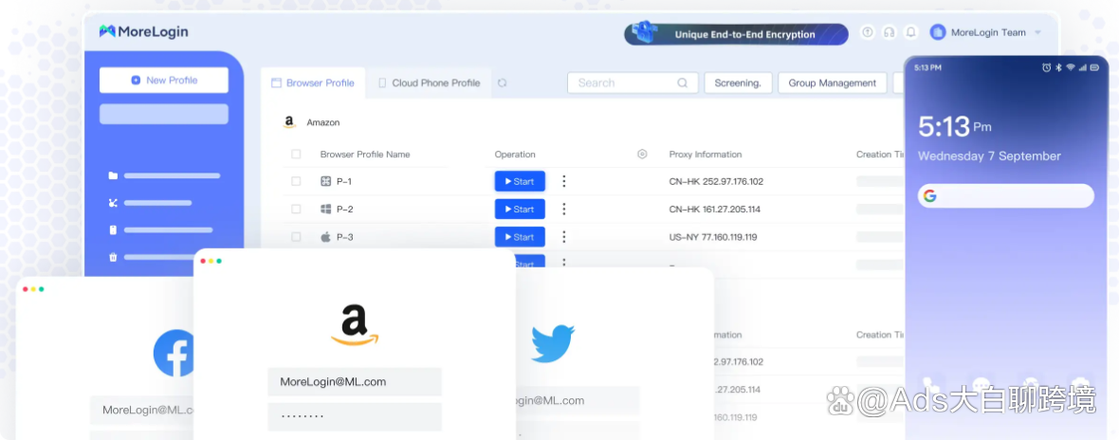Image resolution: width=1119 pixels, height=440 pixels.
Task: Open the share icon in sidebar
Action: click(113, 203)
